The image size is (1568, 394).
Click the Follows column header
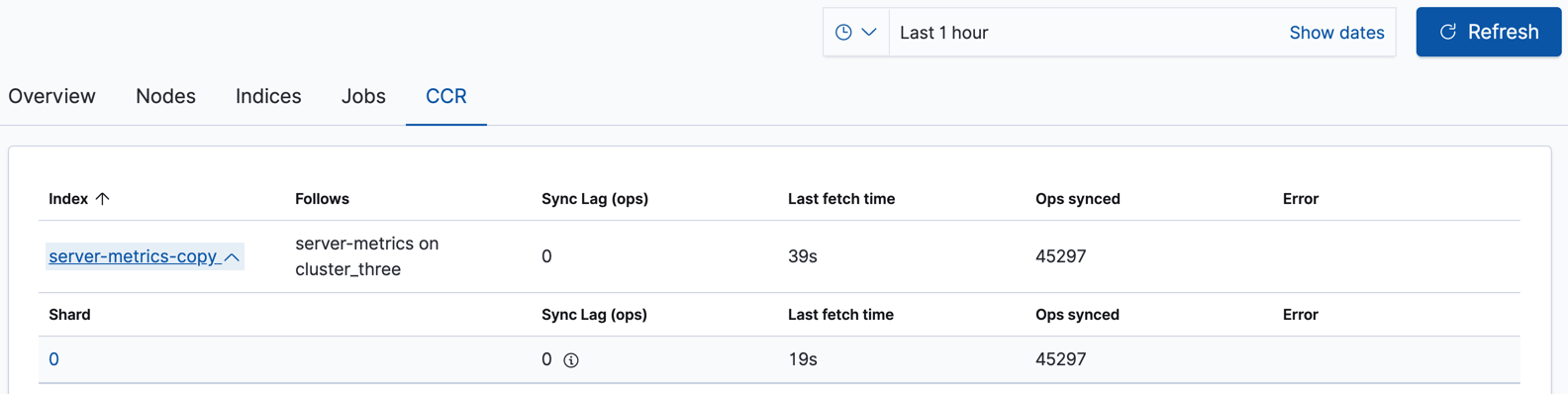(322, 199)
